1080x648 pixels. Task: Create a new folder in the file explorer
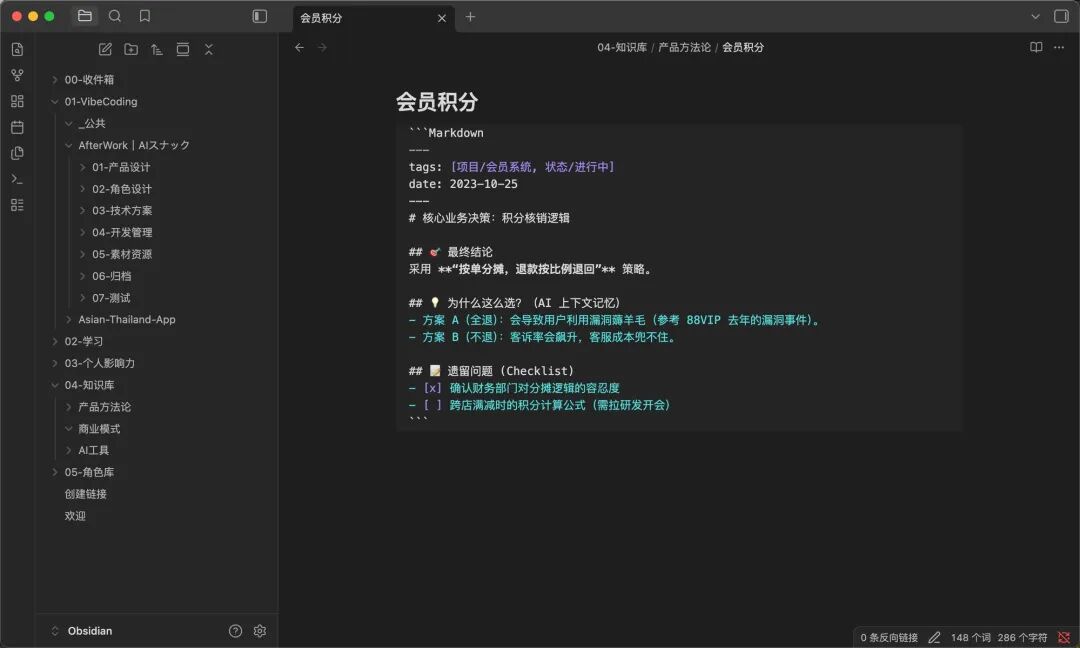click(x=131, y=49)
